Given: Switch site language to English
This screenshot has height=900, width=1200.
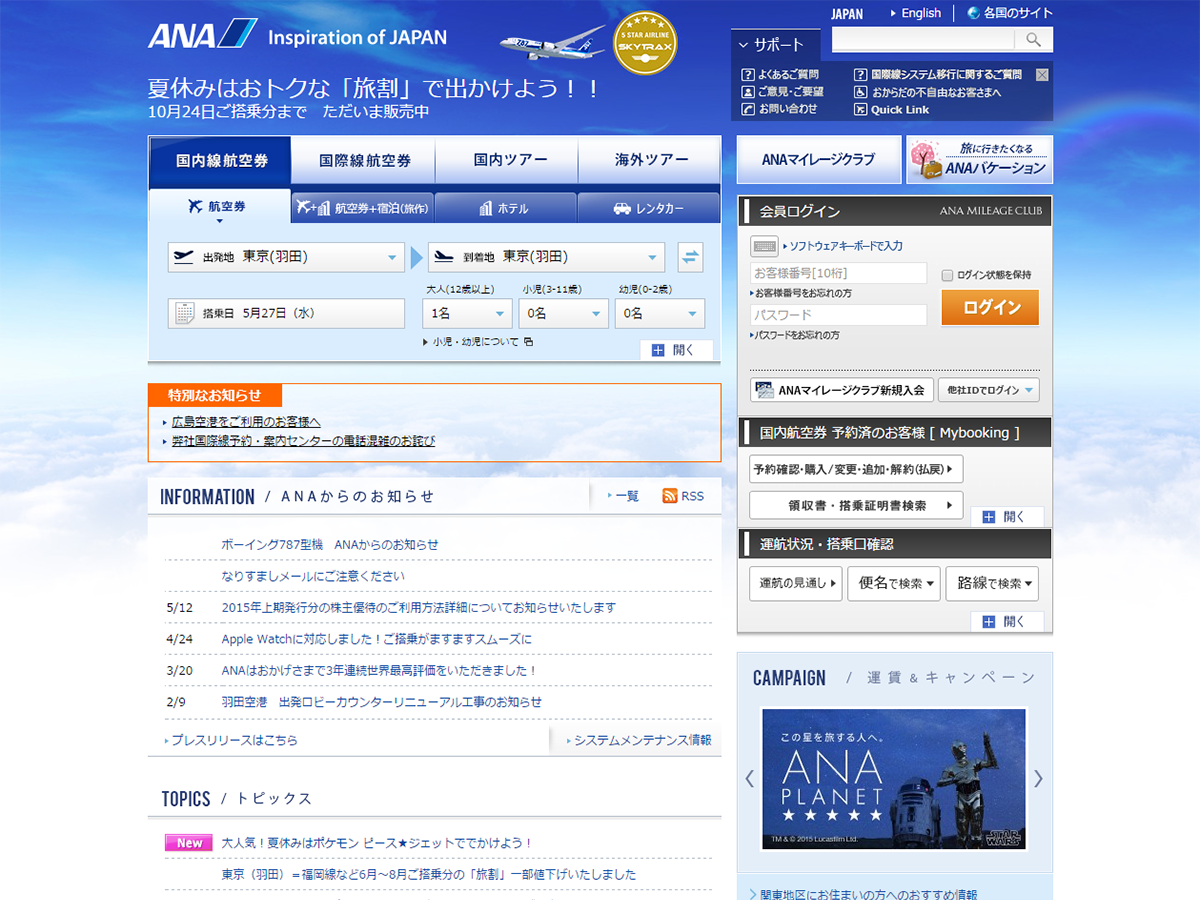Looking at the screenshot, I should point(921,13).
